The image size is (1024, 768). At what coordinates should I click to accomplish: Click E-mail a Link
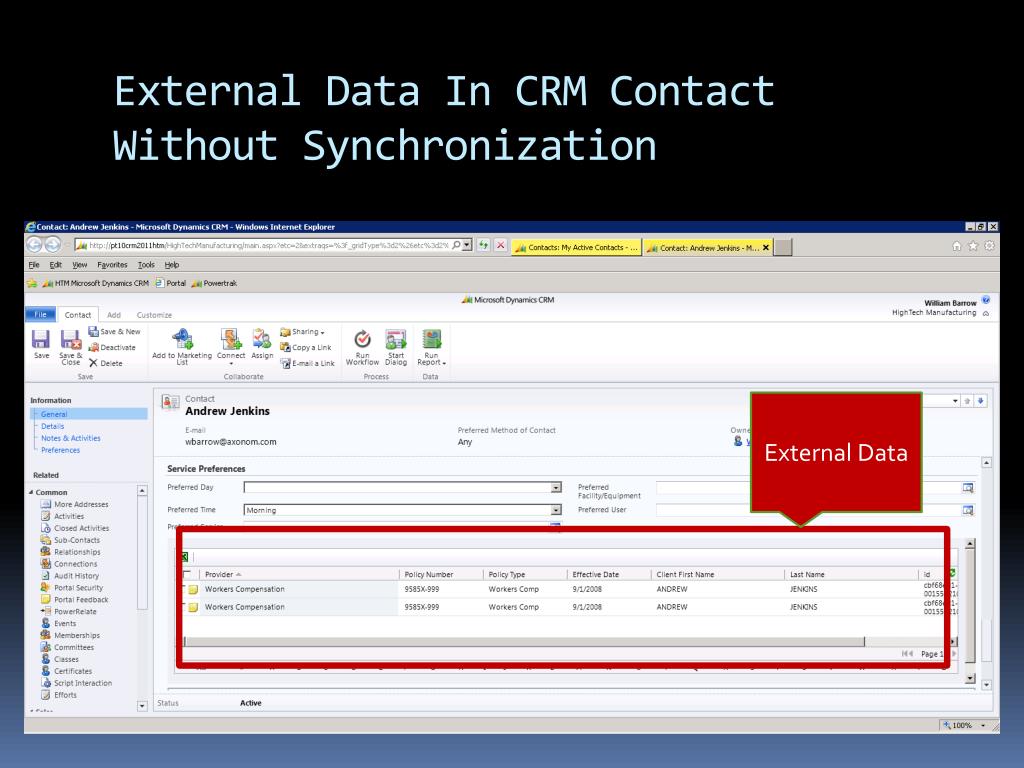coord(308,363)
